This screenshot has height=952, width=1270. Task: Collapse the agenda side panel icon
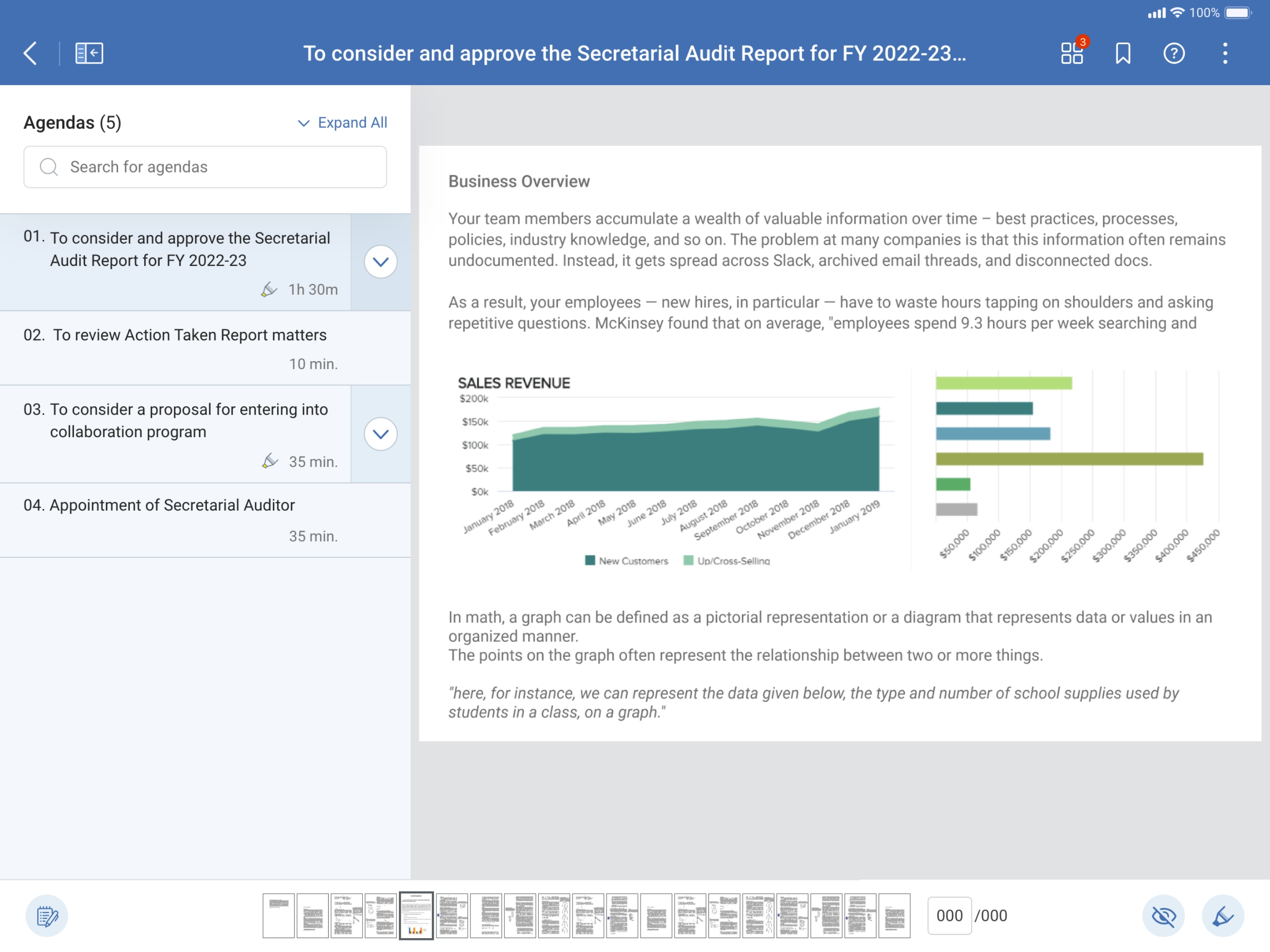pyautogui.click(x=89, y=53)
